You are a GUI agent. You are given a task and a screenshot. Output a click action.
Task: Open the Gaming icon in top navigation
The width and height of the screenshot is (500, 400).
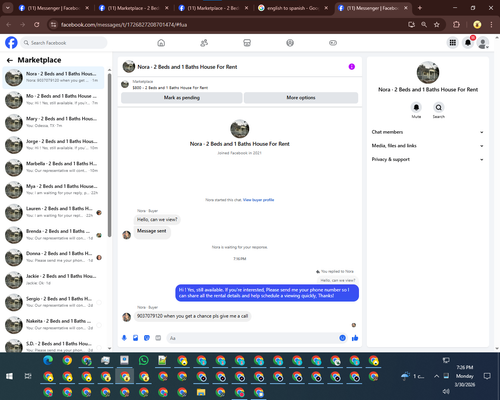tap(333, 43)
